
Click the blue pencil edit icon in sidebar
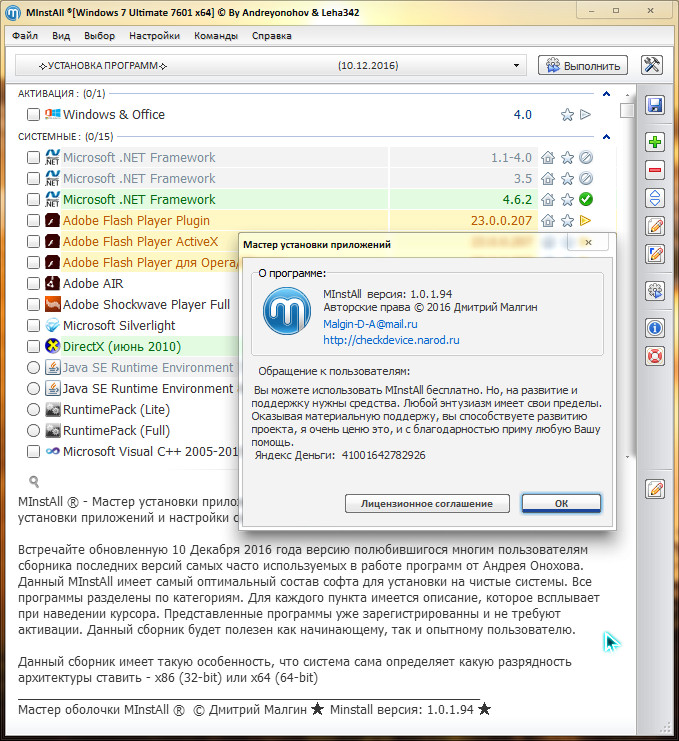click(655, 254)
